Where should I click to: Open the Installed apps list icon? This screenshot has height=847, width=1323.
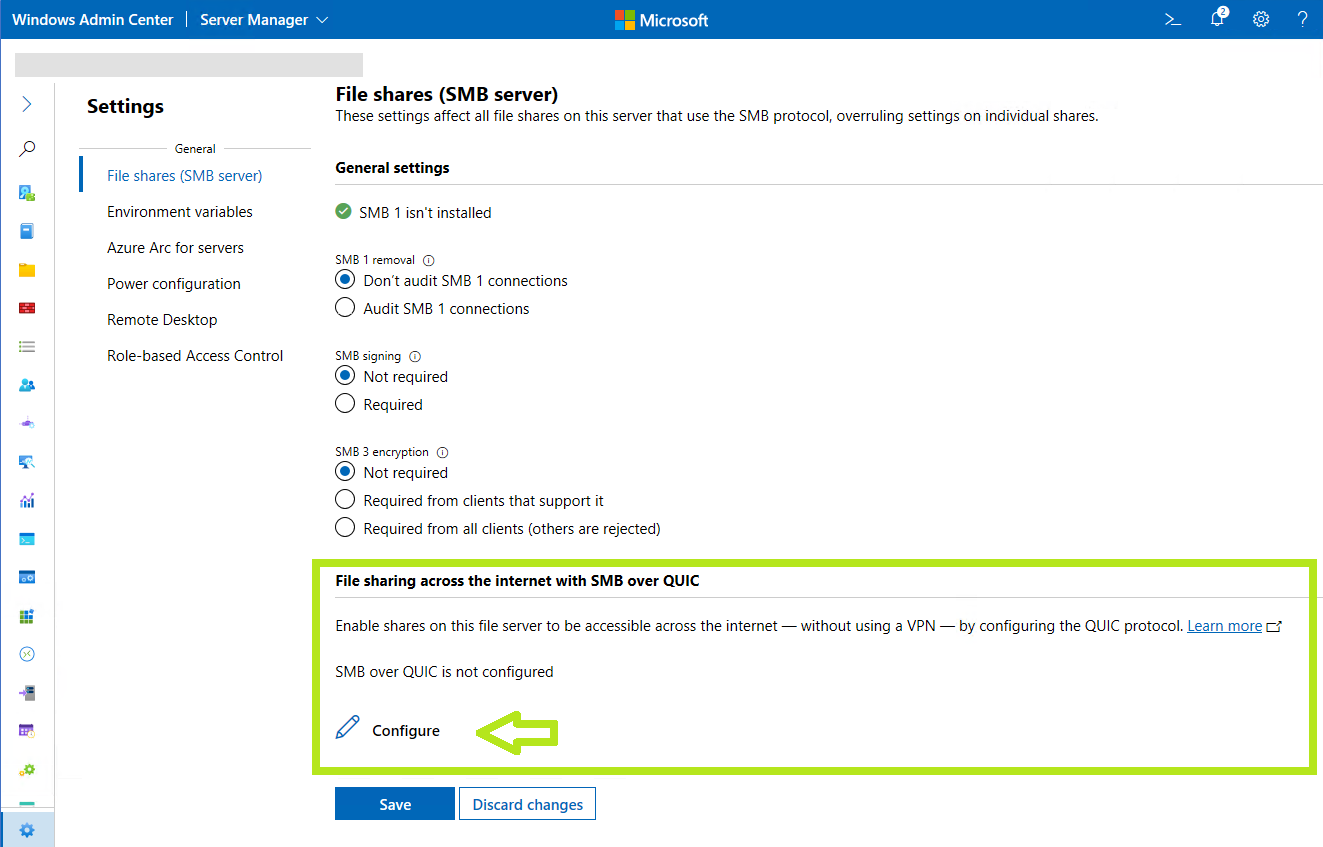coord(27,347)
